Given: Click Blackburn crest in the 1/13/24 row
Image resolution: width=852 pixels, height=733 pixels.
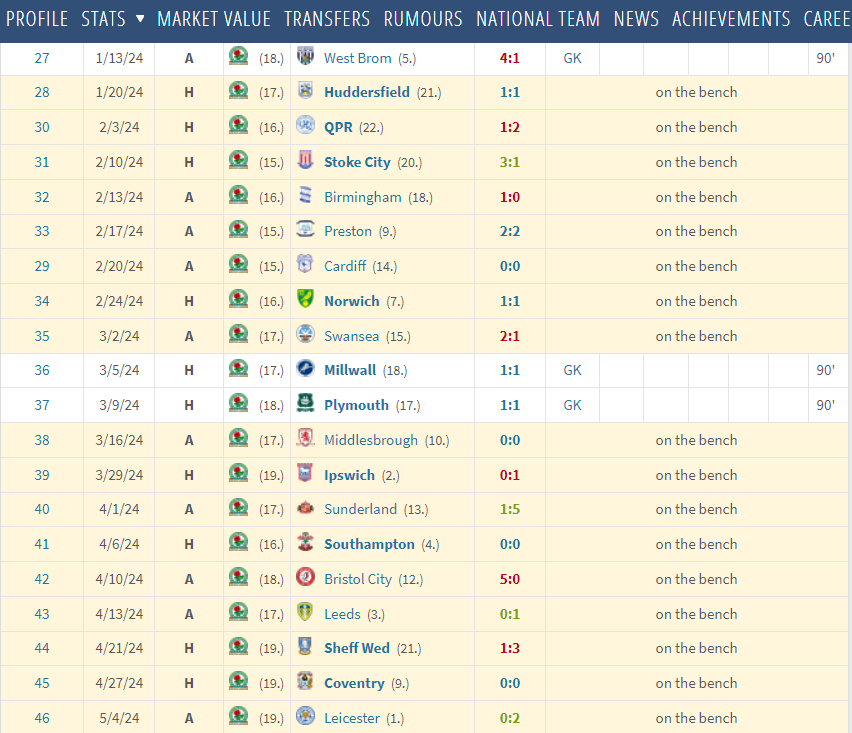Looking at the screenshot, I should point(239,56).
